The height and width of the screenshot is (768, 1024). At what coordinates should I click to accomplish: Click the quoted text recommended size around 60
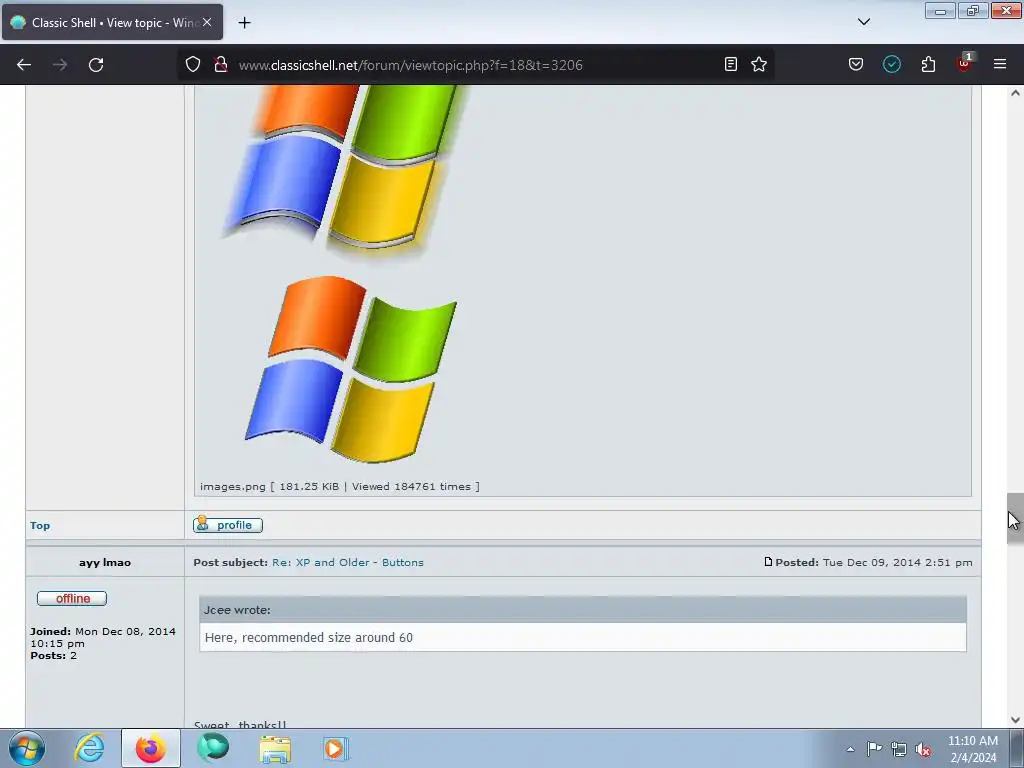(309, 637)
